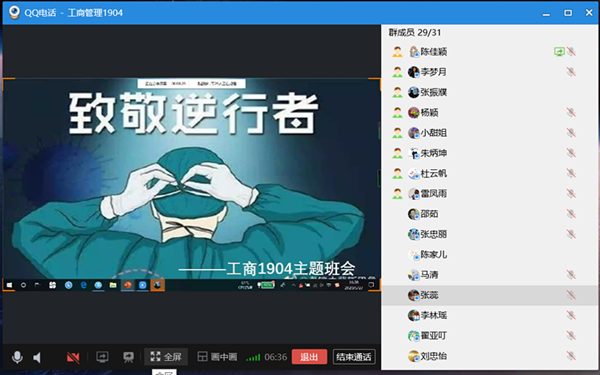Select member 邵茹 in the list
The width and height of the screenshot is (600, 375).
point(490,214)
